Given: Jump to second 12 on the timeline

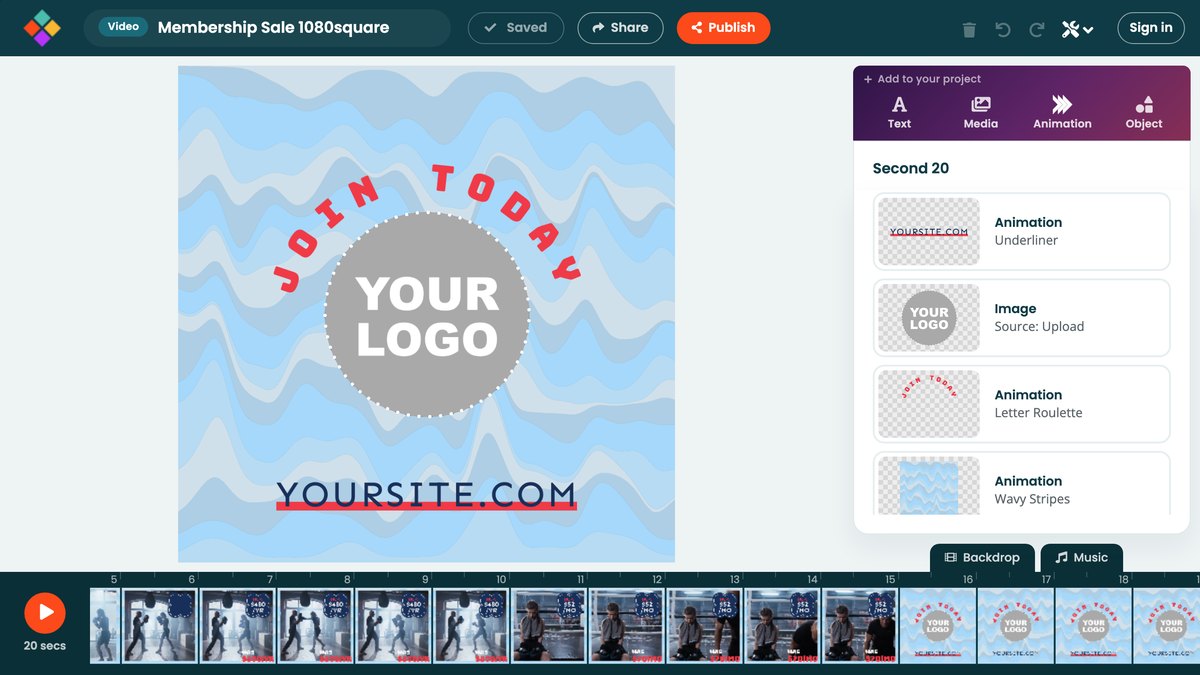Looking at the screenshot, I should 657,580.
